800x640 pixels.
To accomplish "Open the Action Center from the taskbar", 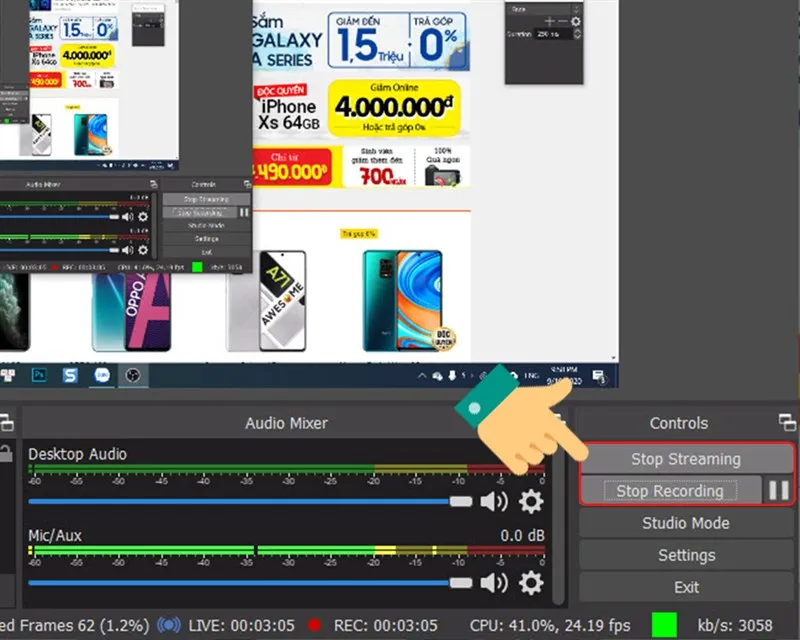I will tap(598, 377).
